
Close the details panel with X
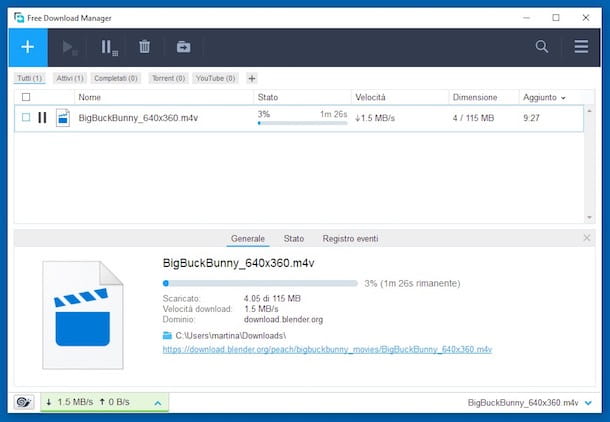coord(587,238)
